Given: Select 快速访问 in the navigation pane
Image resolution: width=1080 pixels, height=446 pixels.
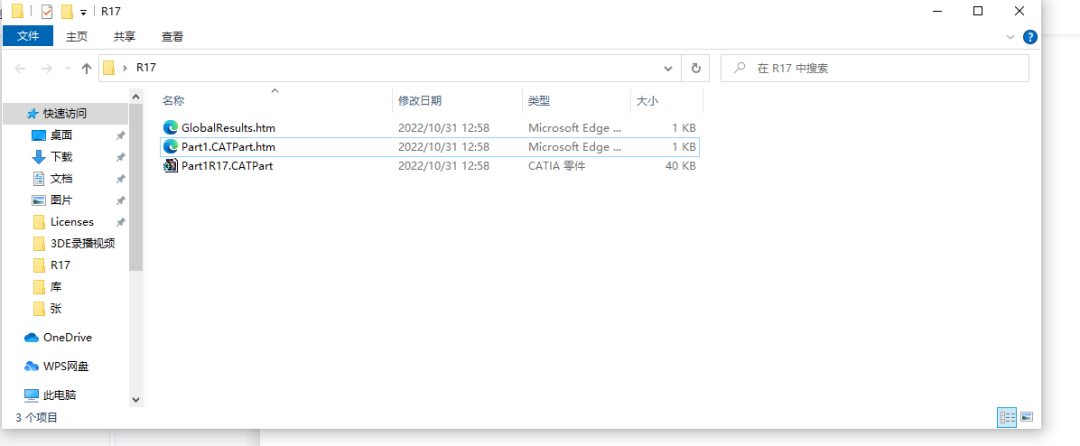Looking at the screenshot, I should (65, 113).
